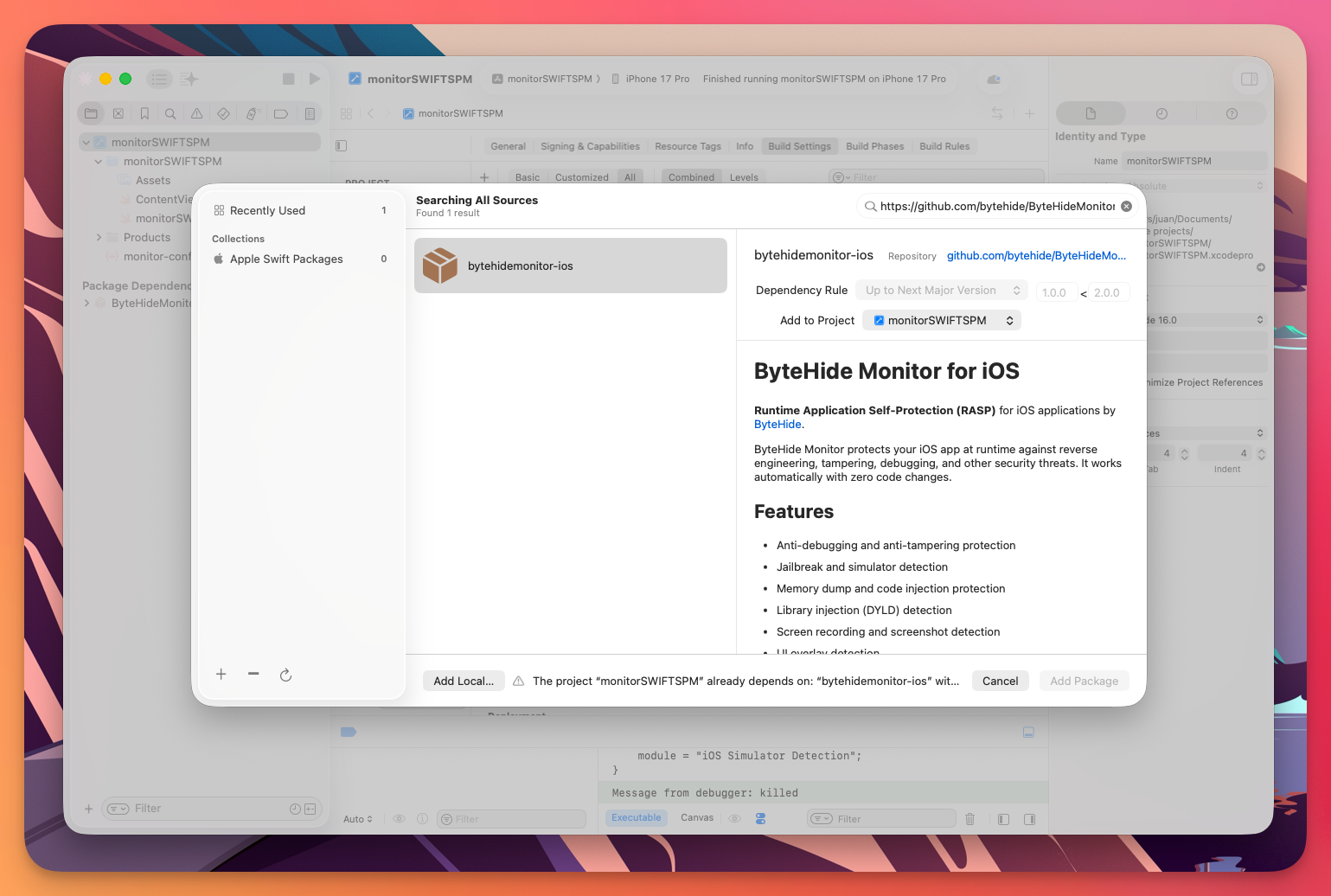Open the ByteHide link in the description

(777, 424)
